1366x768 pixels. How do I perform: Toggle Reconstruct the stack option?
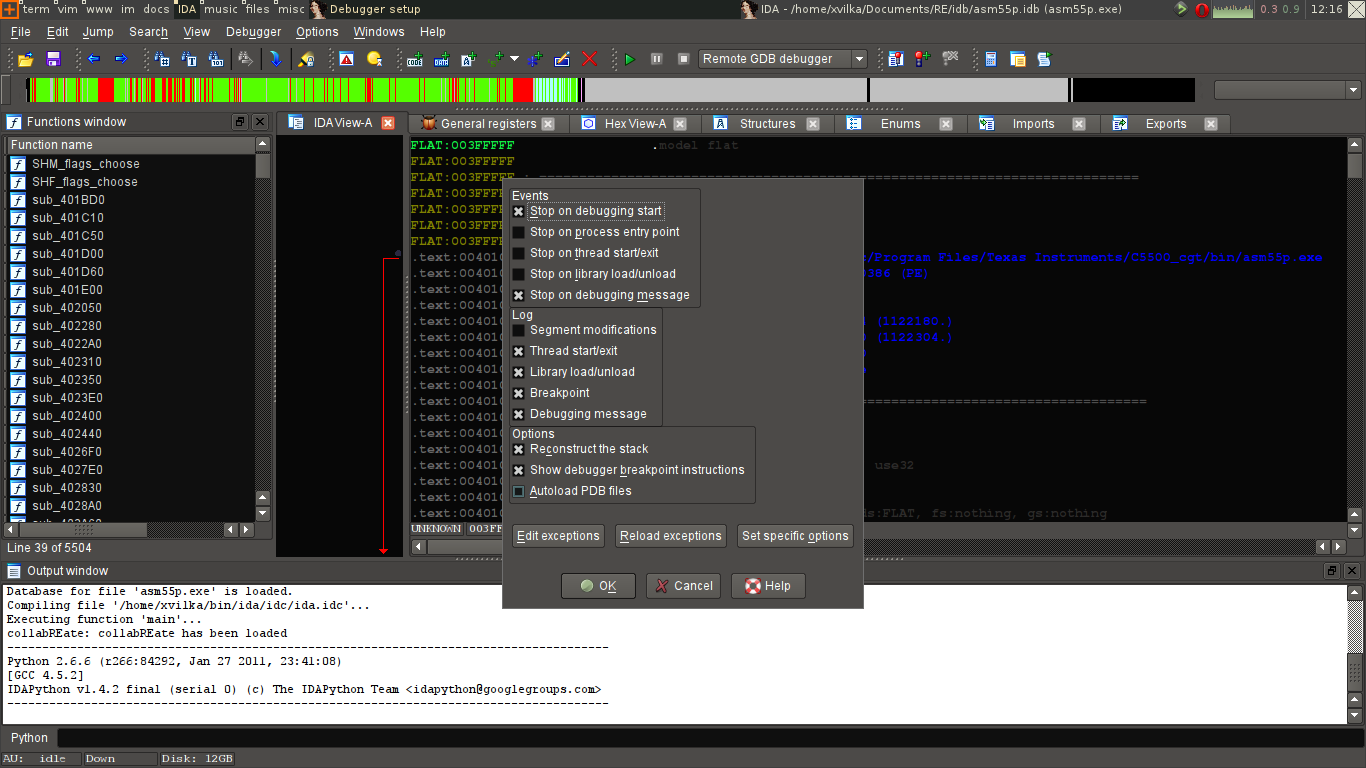519,449
